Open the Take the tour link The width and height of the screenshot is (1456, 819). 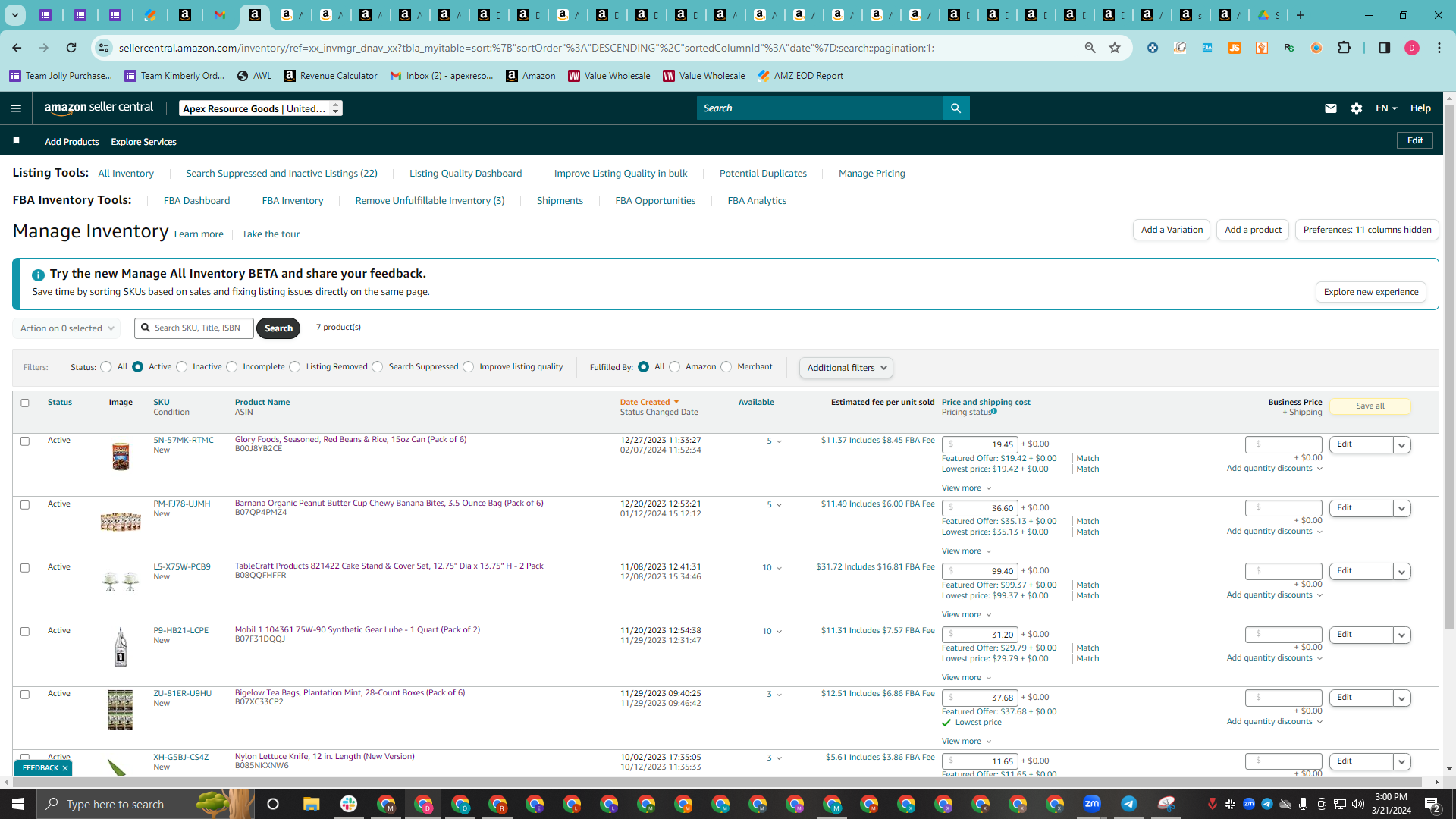271,234
